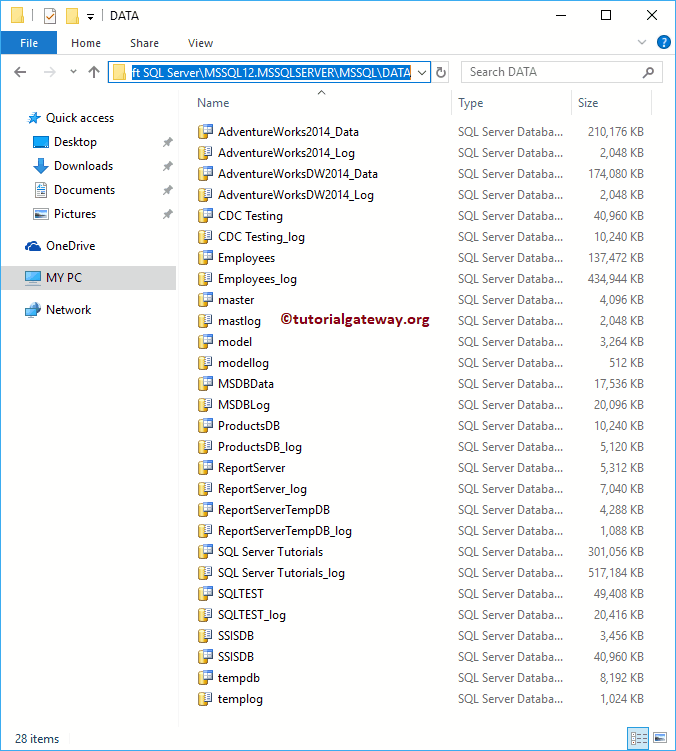Image resolution: width=676 pixels, height=751 pixels.
Task: Open Desktop in Quick access
Action: pyautogui.click(x=75, y=142)
